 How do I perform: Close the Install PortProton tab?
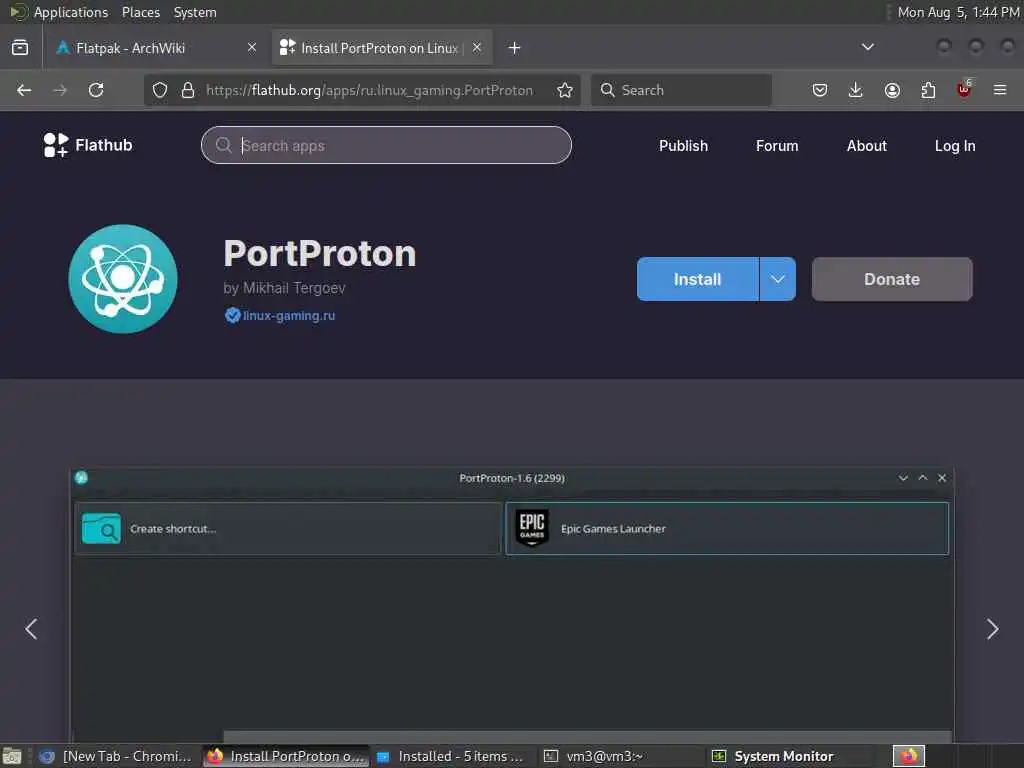click(477, 47)
